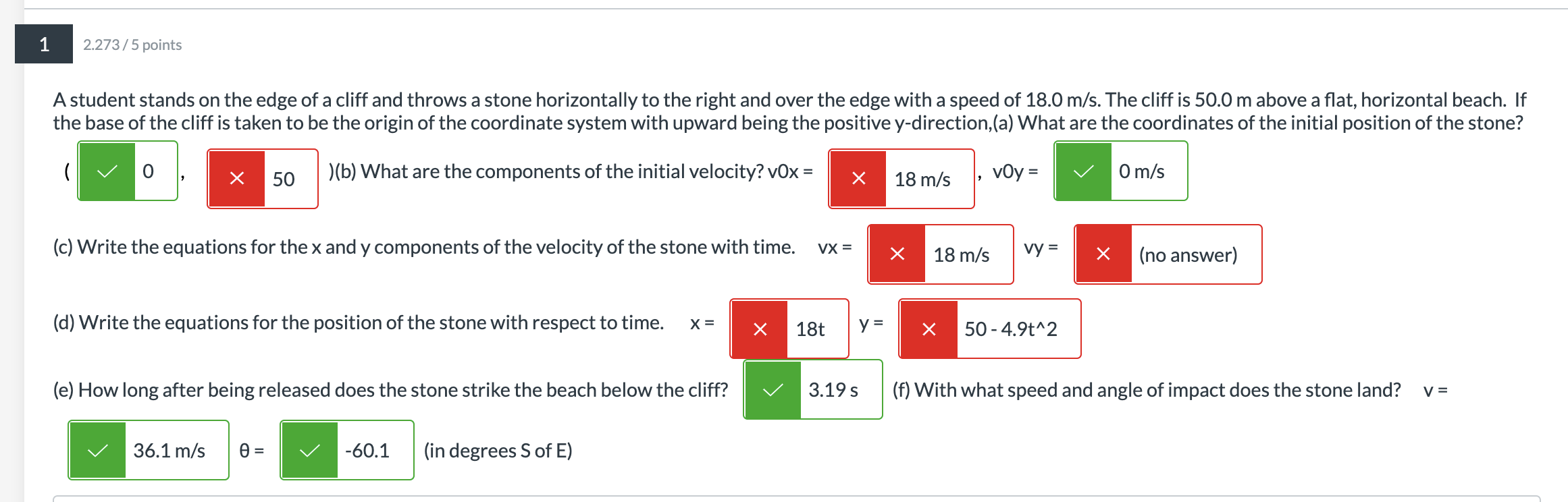Image resolution: width=1568 pixels, height=502 pixels.
Task: Click the green check beside v0y 0 m/s
Action: point(1082,171)
